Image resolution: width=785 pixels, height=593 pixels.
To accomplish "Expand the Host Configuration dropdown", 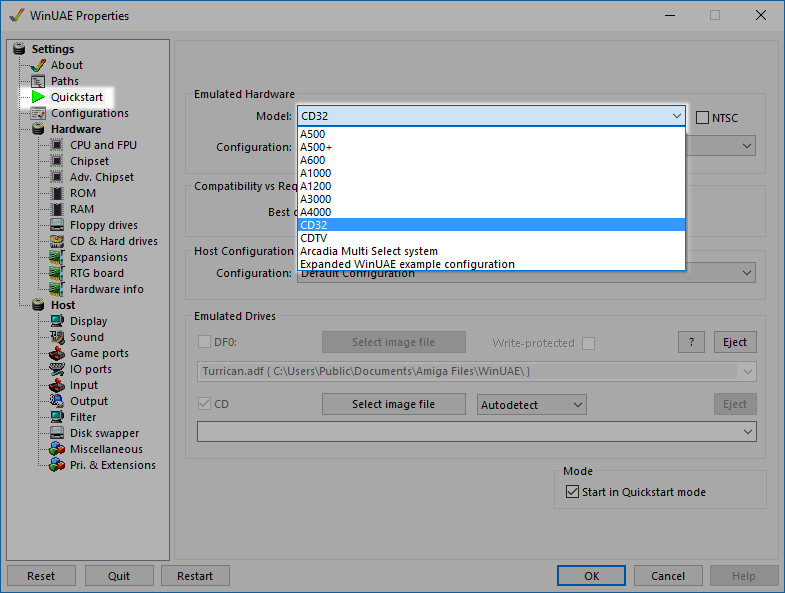I will [x=747, y=273].
